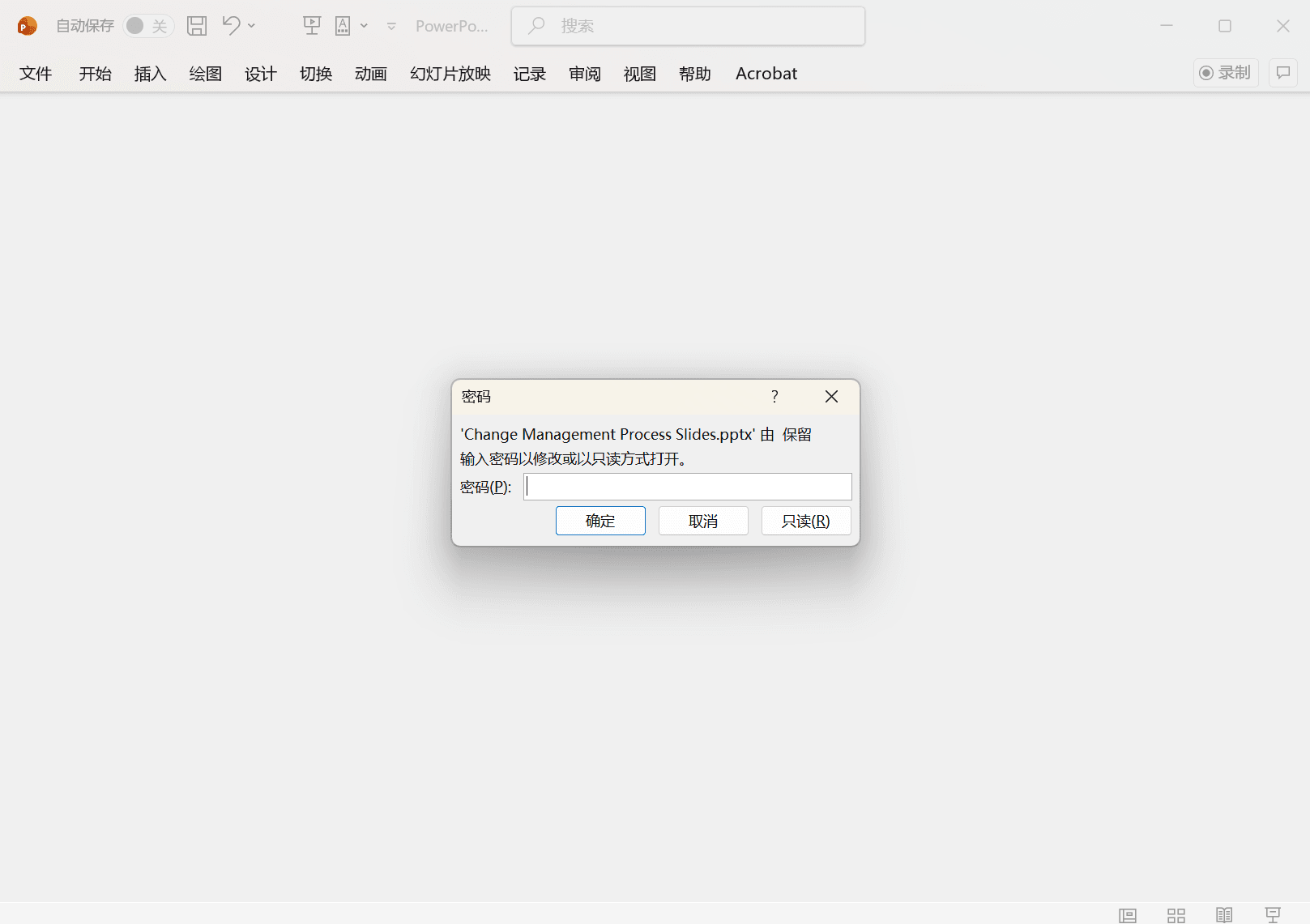Open the 记录 (Record) tab
1310x924 pixels.
[x=530, y=74]
